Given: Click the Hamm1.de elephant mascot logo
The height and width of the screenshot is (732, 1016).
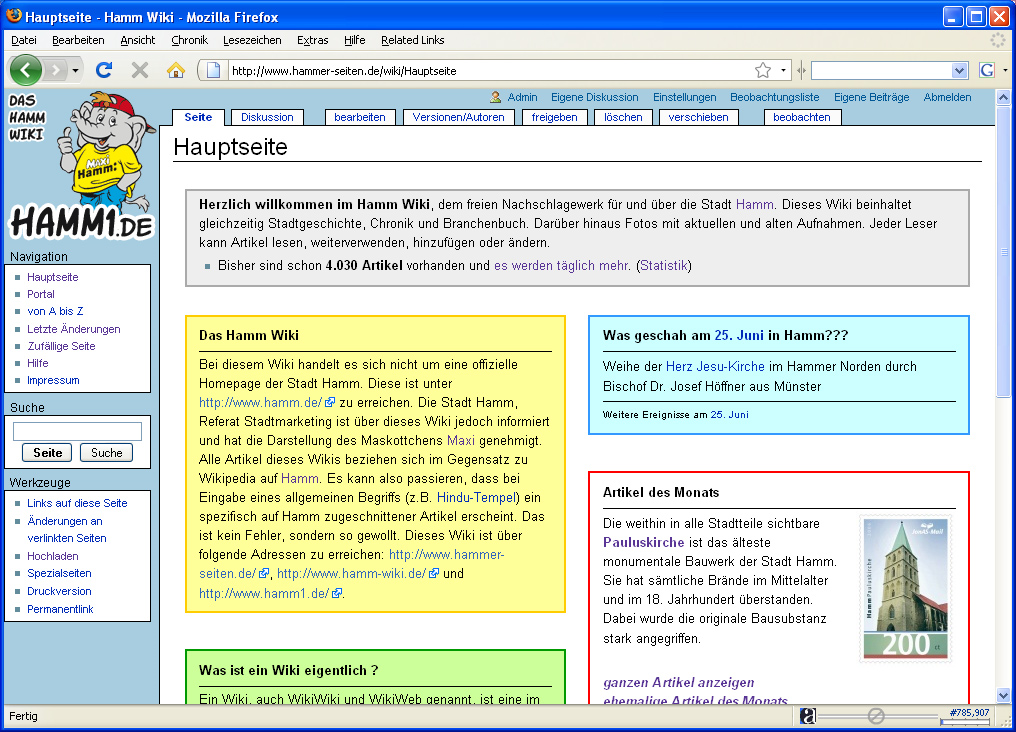Looking at the screenshot, I should tap(82, 165).
